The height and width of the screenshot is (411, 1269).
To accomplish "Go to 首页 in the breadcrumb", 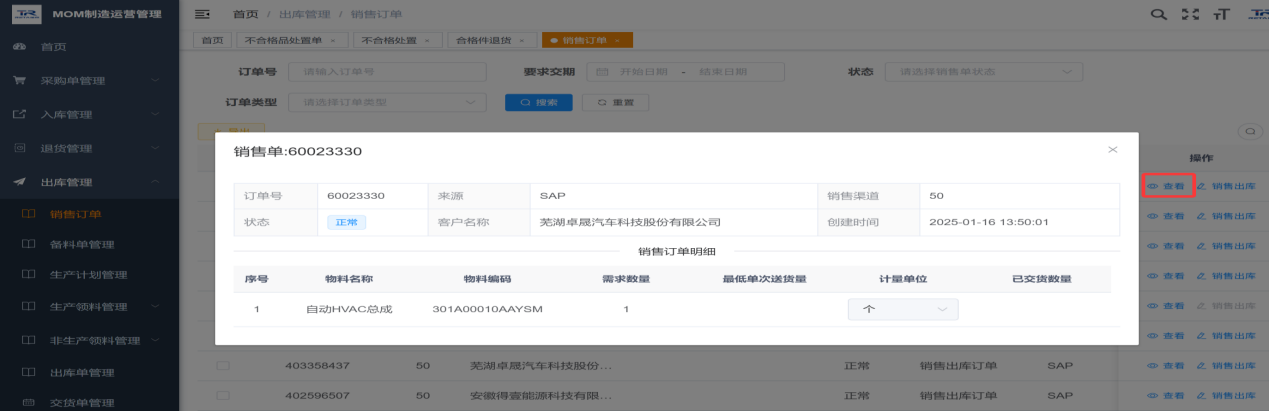I will (244, 14).
